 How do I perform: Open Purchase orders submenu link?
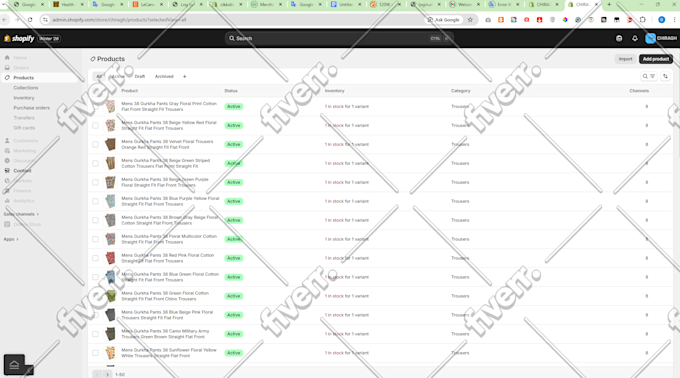[31, 108]
